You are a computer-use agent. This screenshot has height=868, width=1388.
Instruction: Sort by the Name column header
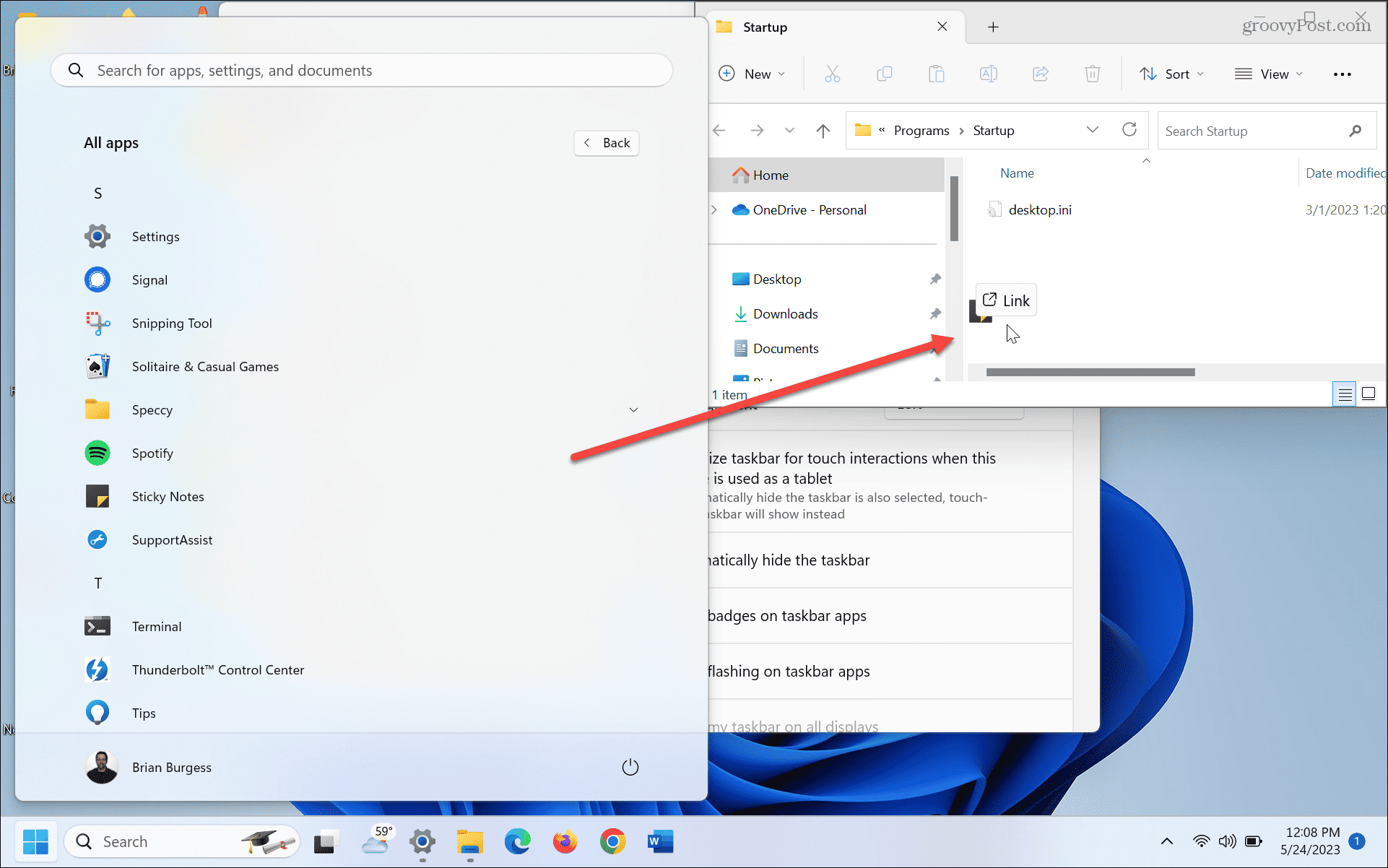pyautogui.click(x=1017, y=173)
